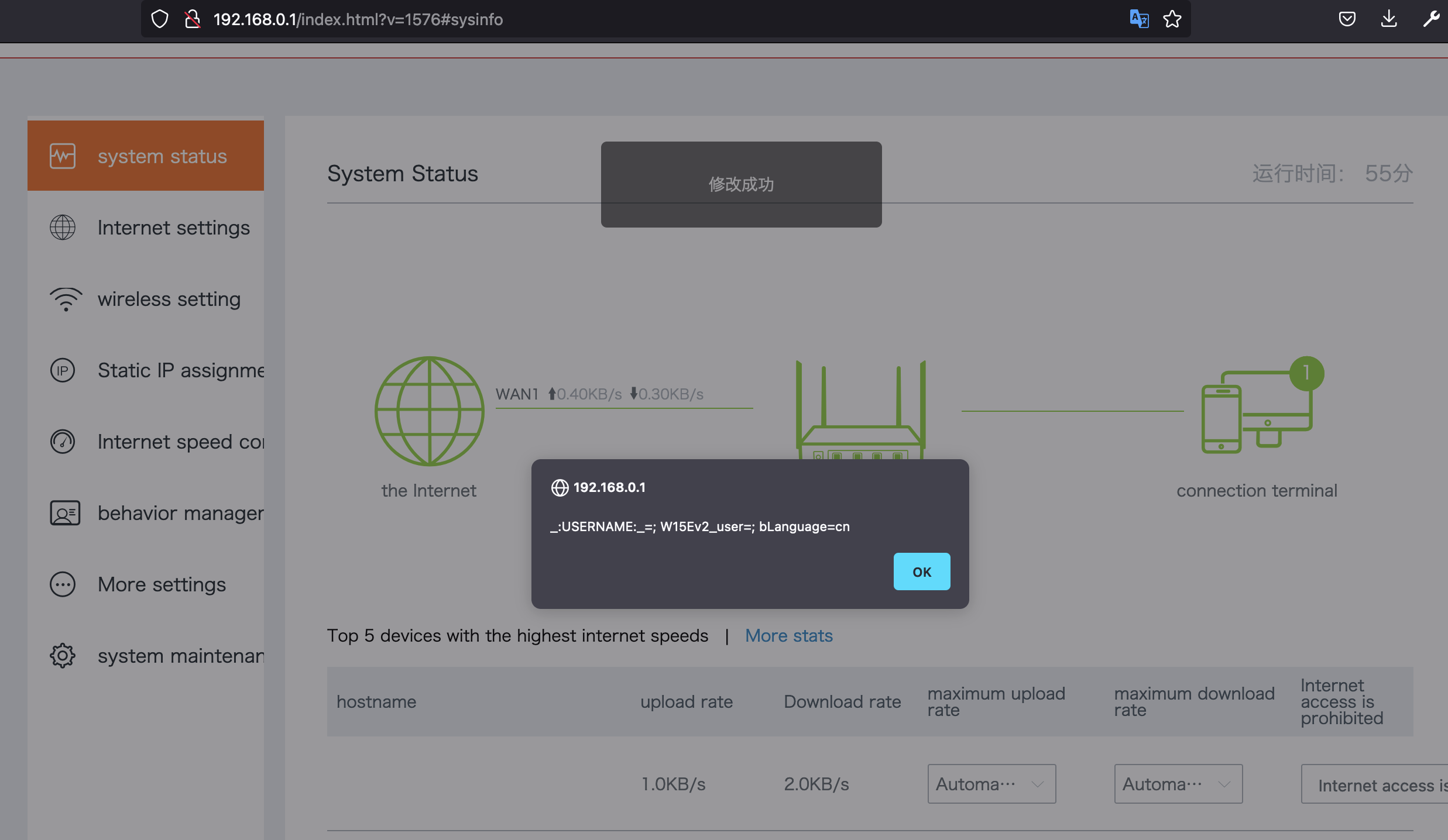Screen dimensions: 1448x840
Task: Click the wireless setting Wi-Fi icon
Action: pyautogui.click(x=66, y=299)
